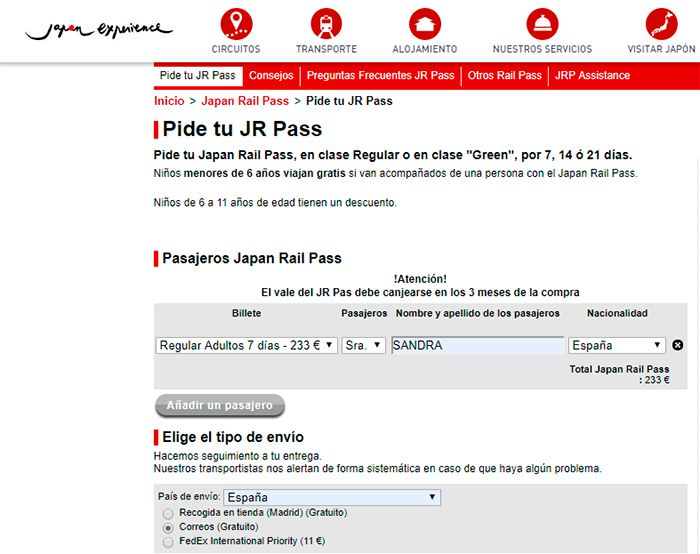Click the ALOJAMIENTO menu label
Image resolution: width=700 pixels, height=554 pixels.
pyautogui.click(x=425, y=49)
